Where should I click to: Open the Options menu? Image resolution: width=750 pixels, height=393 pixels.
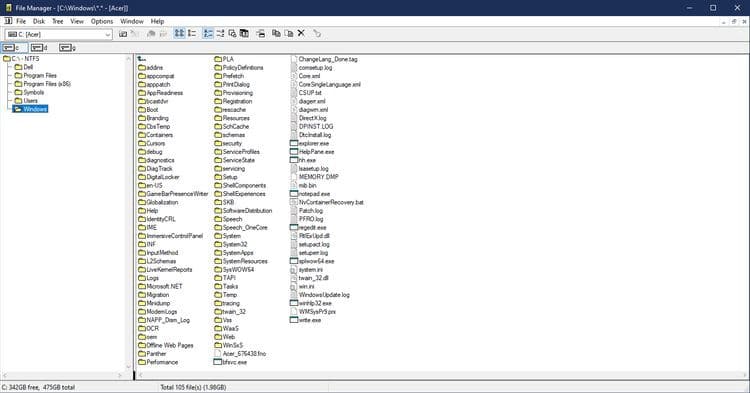(x=102, y=21)
